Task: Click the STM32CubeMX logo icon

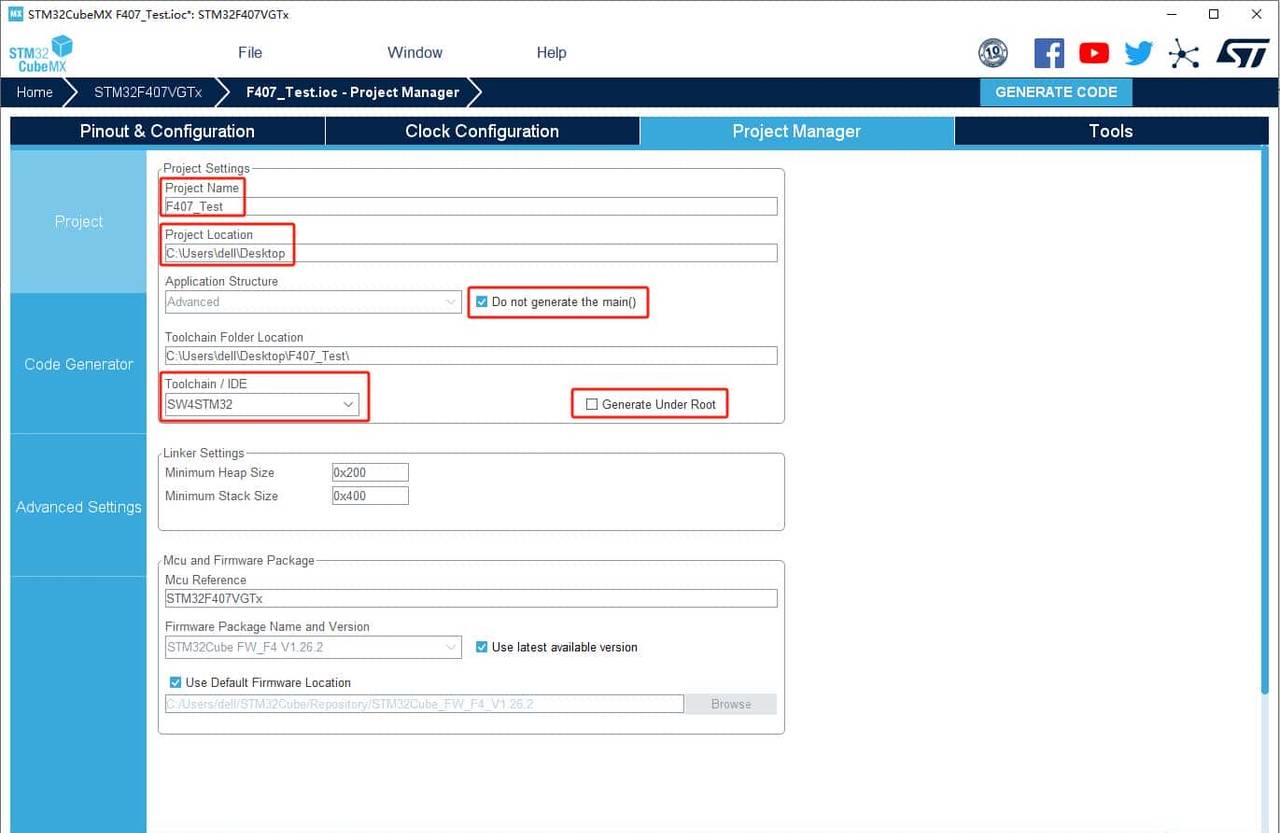Action: point(41,53)
